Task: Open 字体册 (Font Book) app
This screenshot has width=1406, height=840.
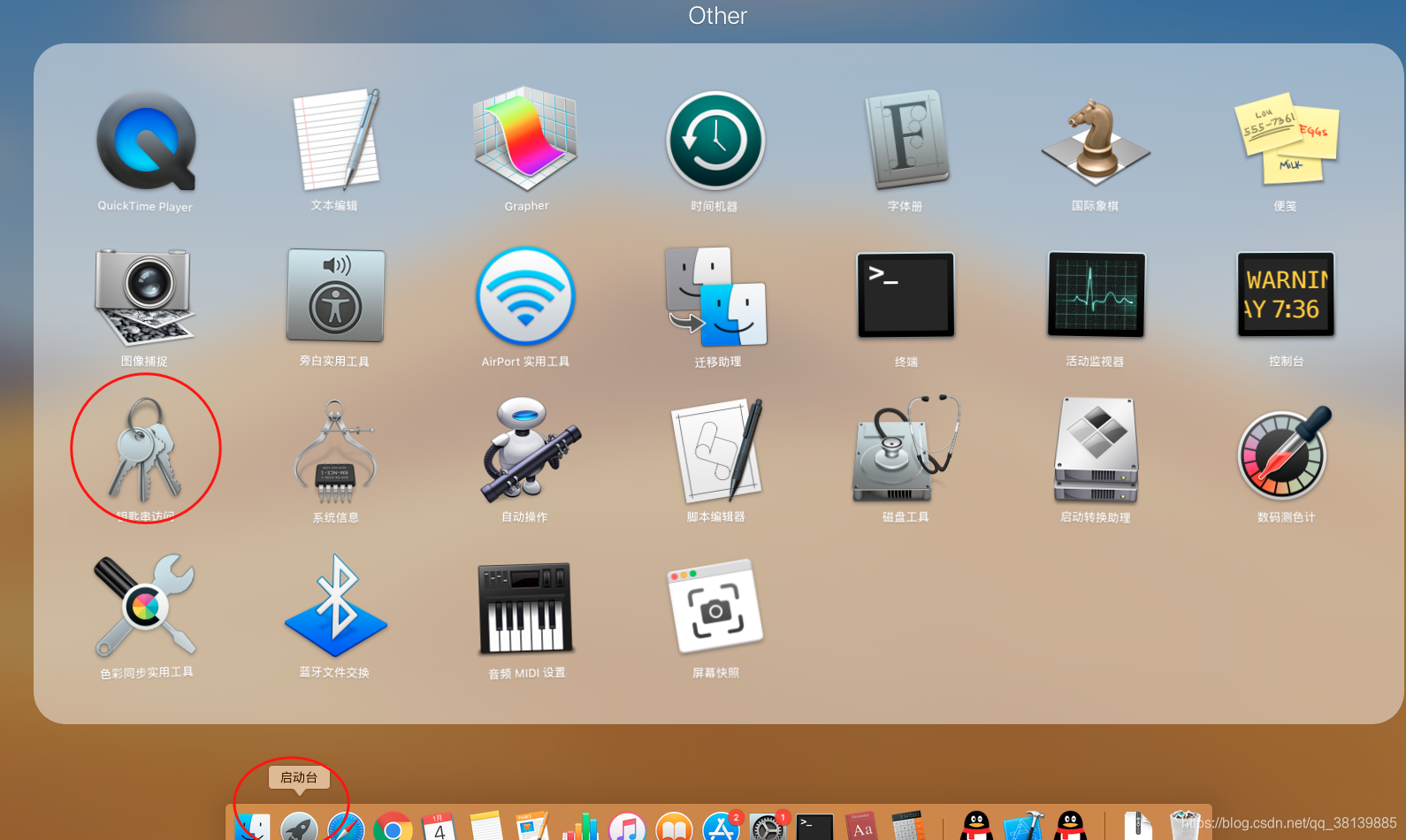Action: [x=905, y=139]
